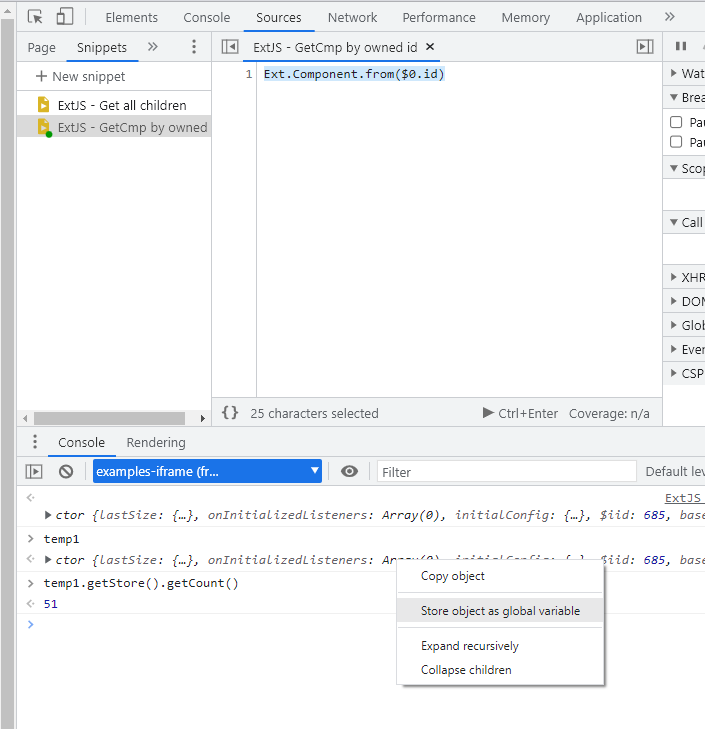Viewport: 705px width, 729px height.
Task: Enable the first pause on exceptions checkbox
Action: point(676,122)
